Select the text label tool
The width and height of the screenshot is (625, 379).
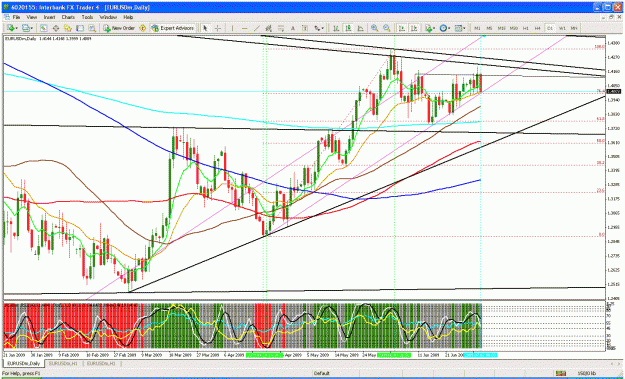(305, 28)
